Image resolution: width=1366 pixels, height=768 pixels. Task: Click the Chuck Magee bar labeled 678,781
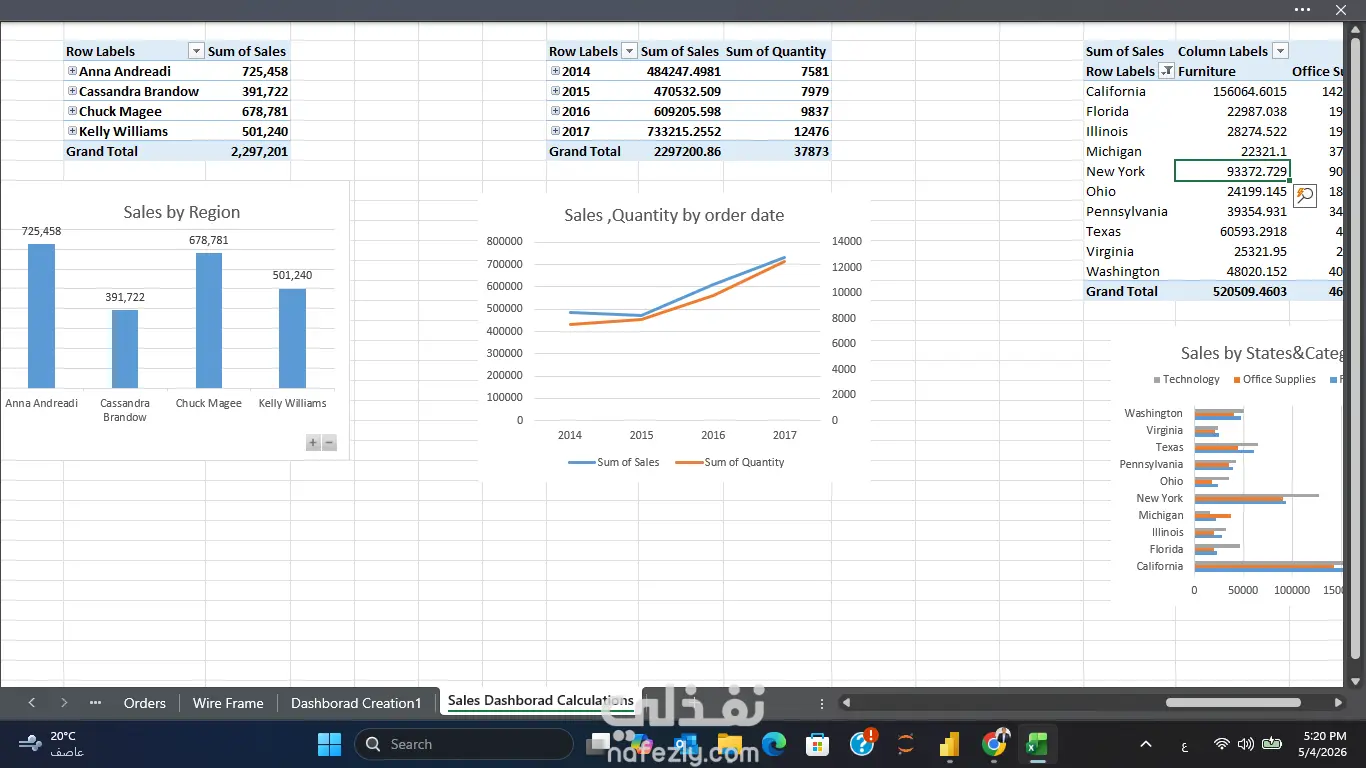209,320
